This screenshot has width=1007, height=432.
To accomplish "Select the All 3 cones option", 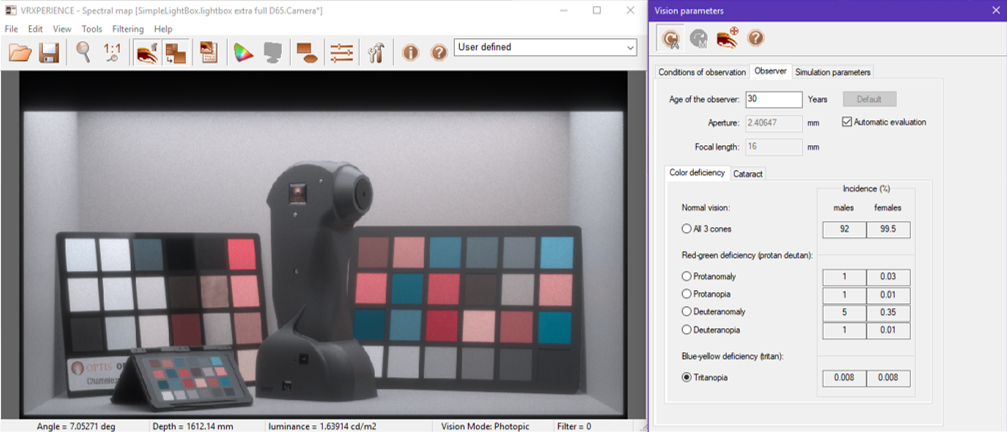I will pos(686,230).
